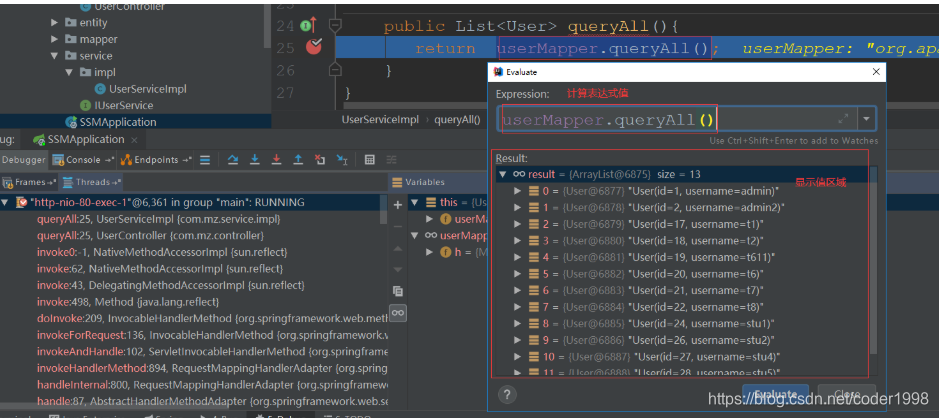The width and height of the screenshot is (939, 418).
Task: Select SSMApplication in project tree
Action: [x=117, y=122]
